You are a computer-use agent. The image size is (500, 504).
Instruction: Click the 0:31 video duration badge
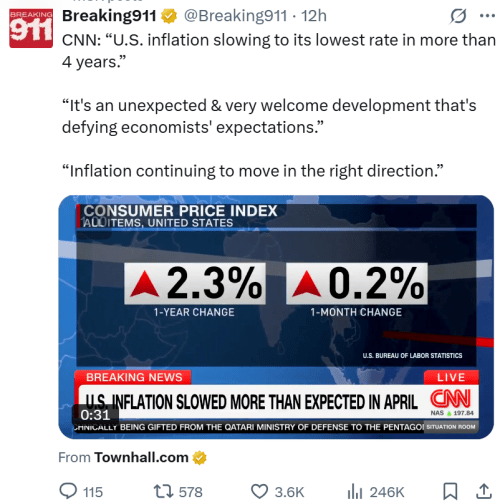95,415
